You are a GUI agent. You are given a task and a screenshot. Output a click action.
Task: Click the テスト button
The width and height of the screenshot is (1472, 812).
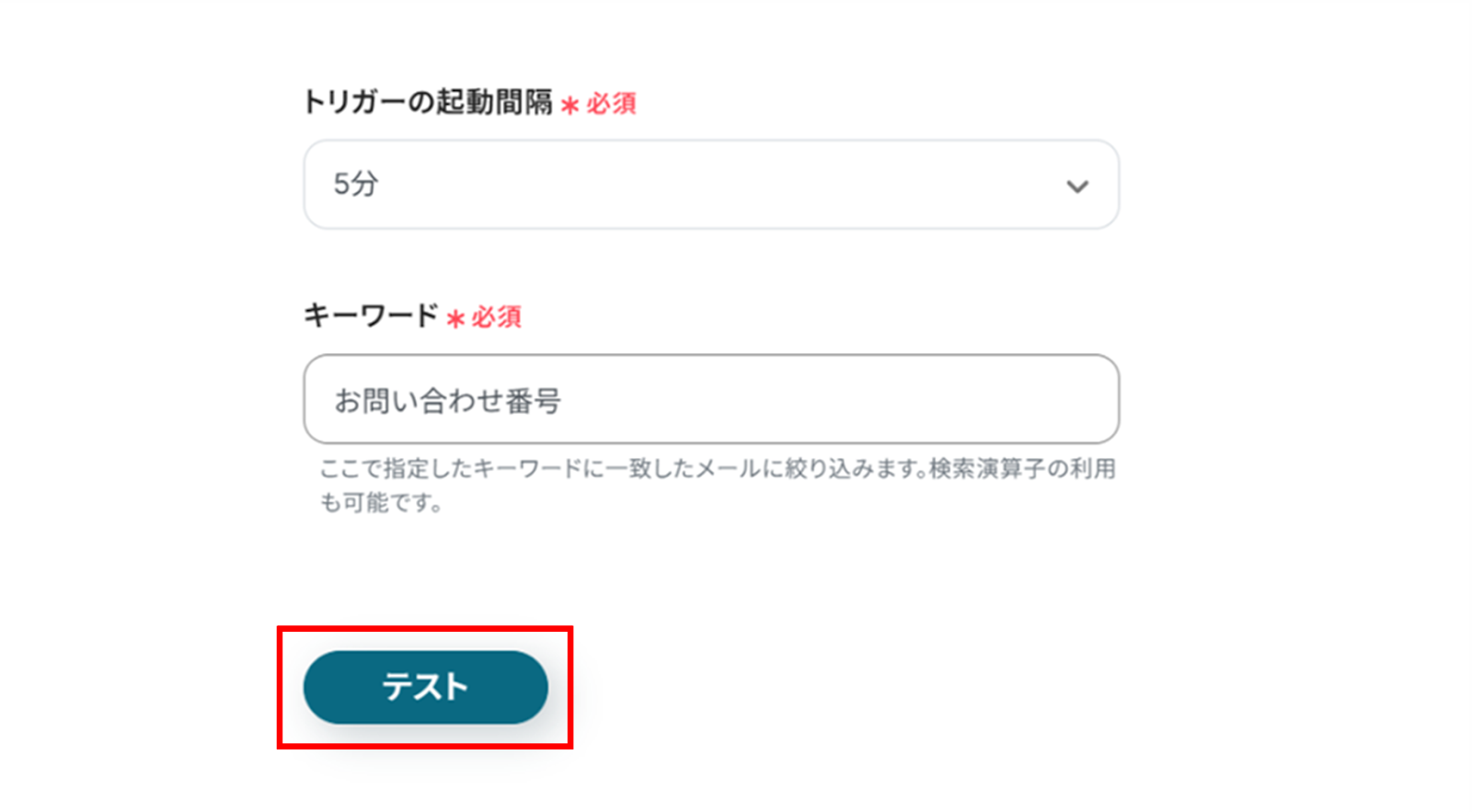click(x=425, y=687)
